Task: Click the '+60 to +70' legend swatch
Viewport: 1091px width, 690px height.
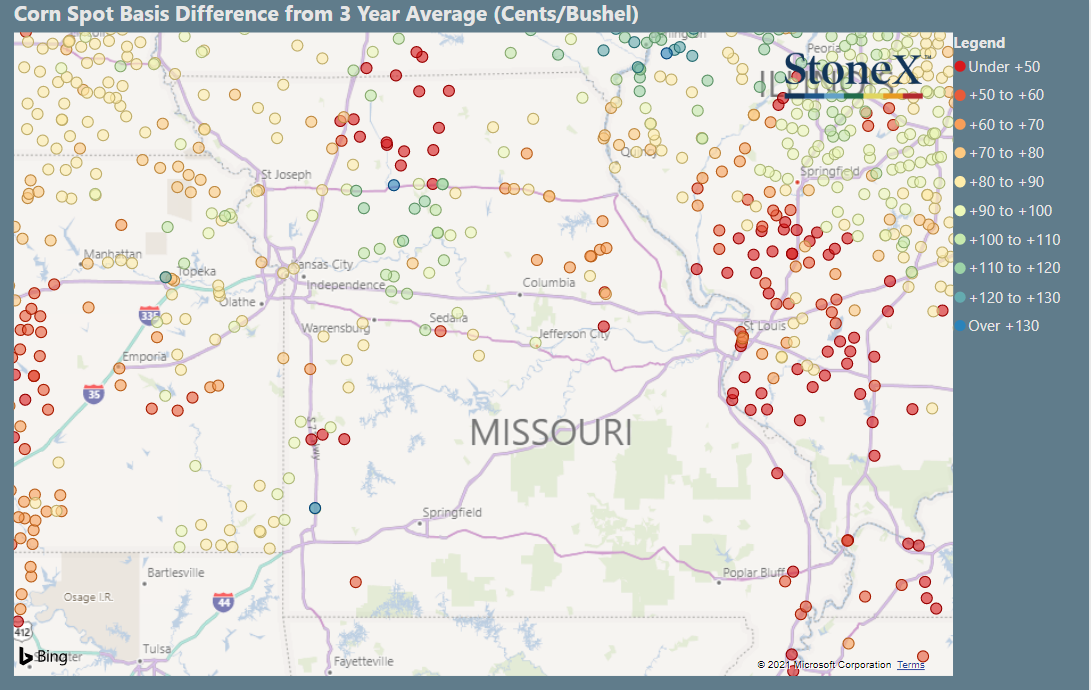Action: 960,125
